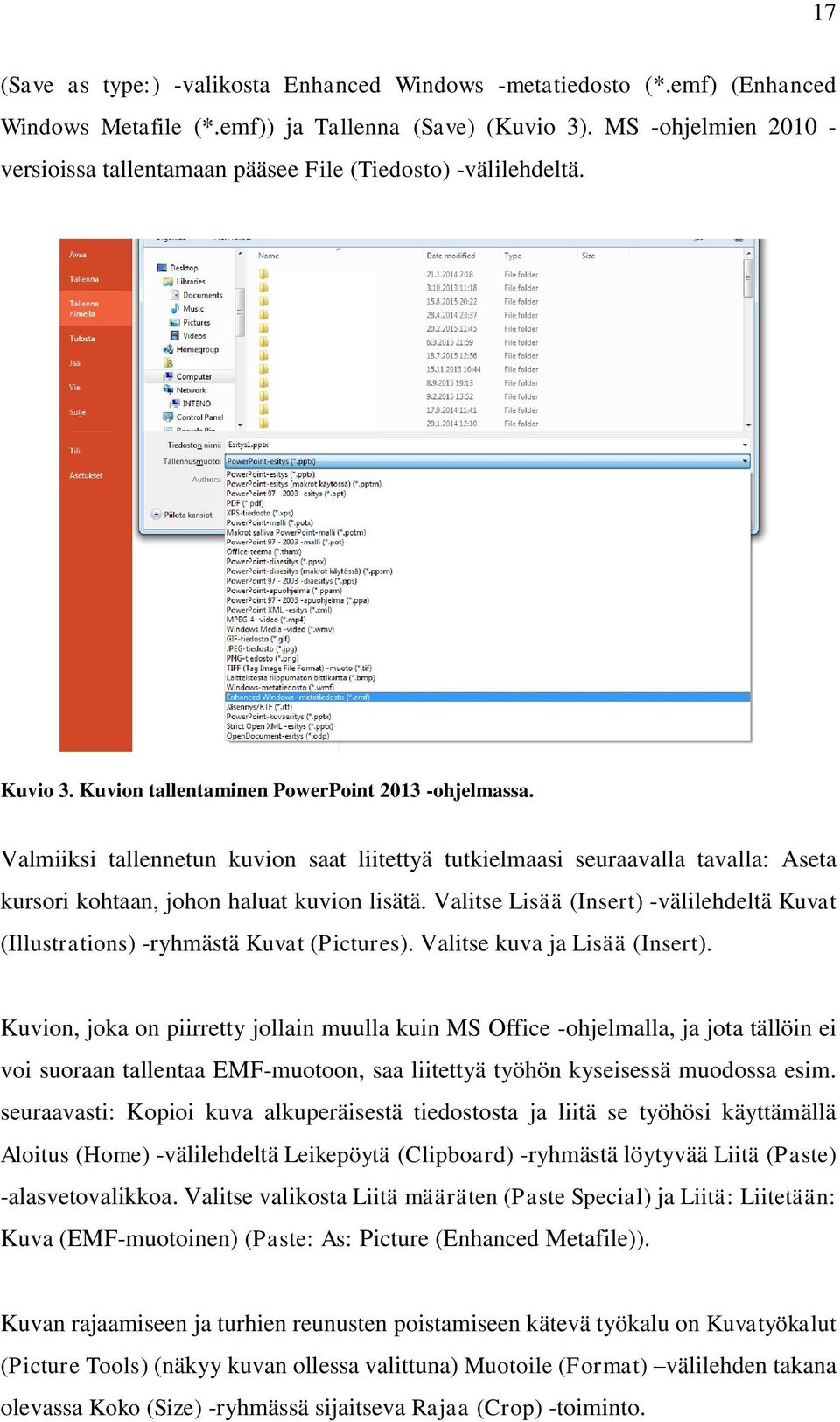Select the Documents library icon

175,296
